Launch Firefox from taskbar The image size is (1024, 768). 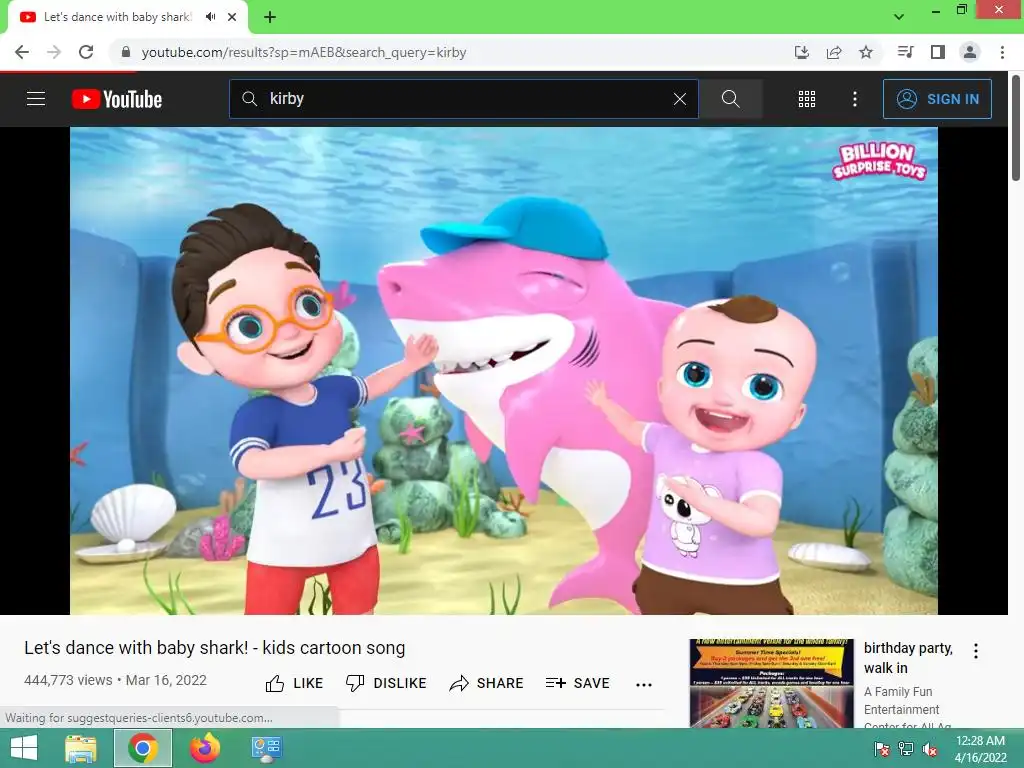coord(204,748)
